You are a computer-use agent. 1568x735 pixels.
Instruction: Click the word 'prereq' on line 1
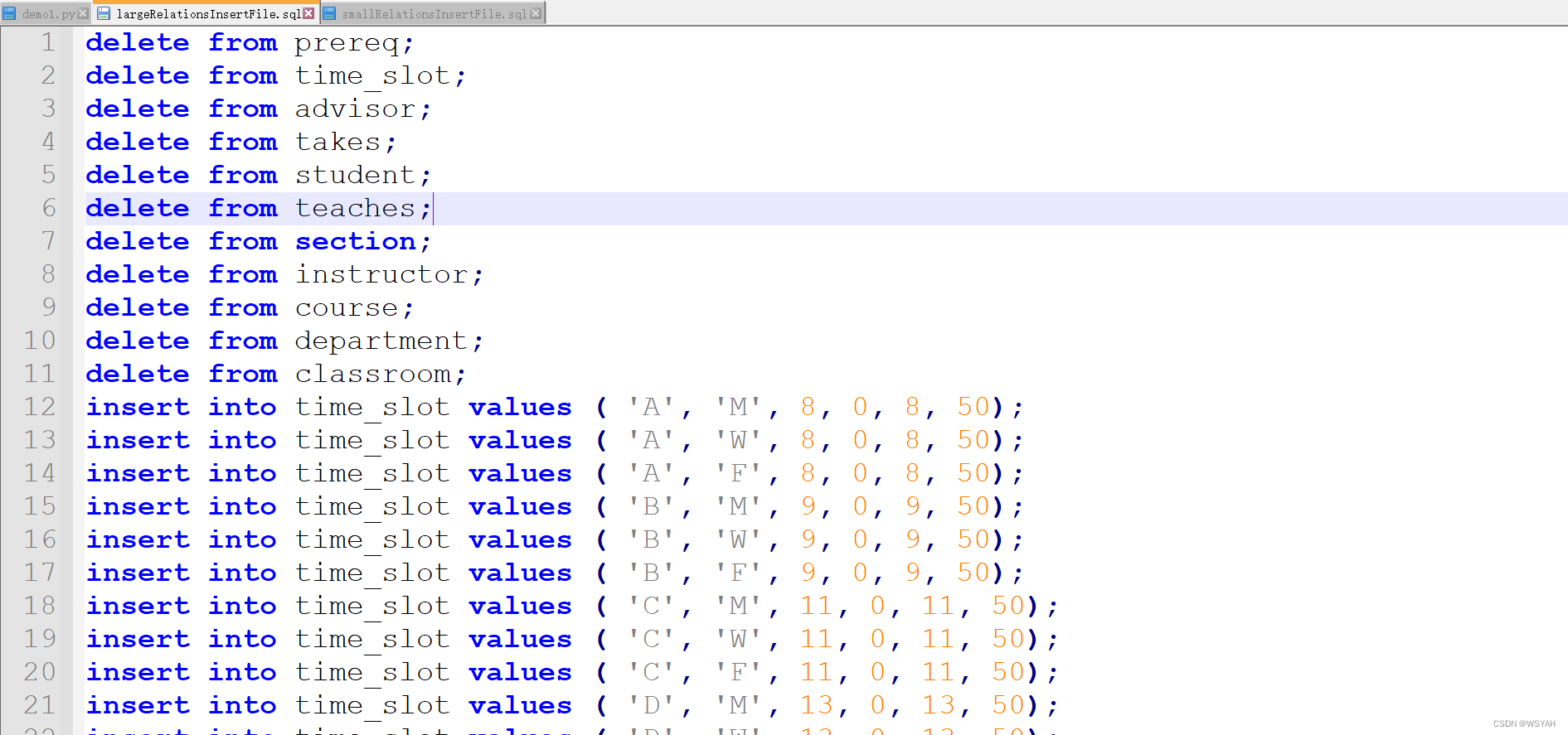pyautogui.click(x=347, y=43)
